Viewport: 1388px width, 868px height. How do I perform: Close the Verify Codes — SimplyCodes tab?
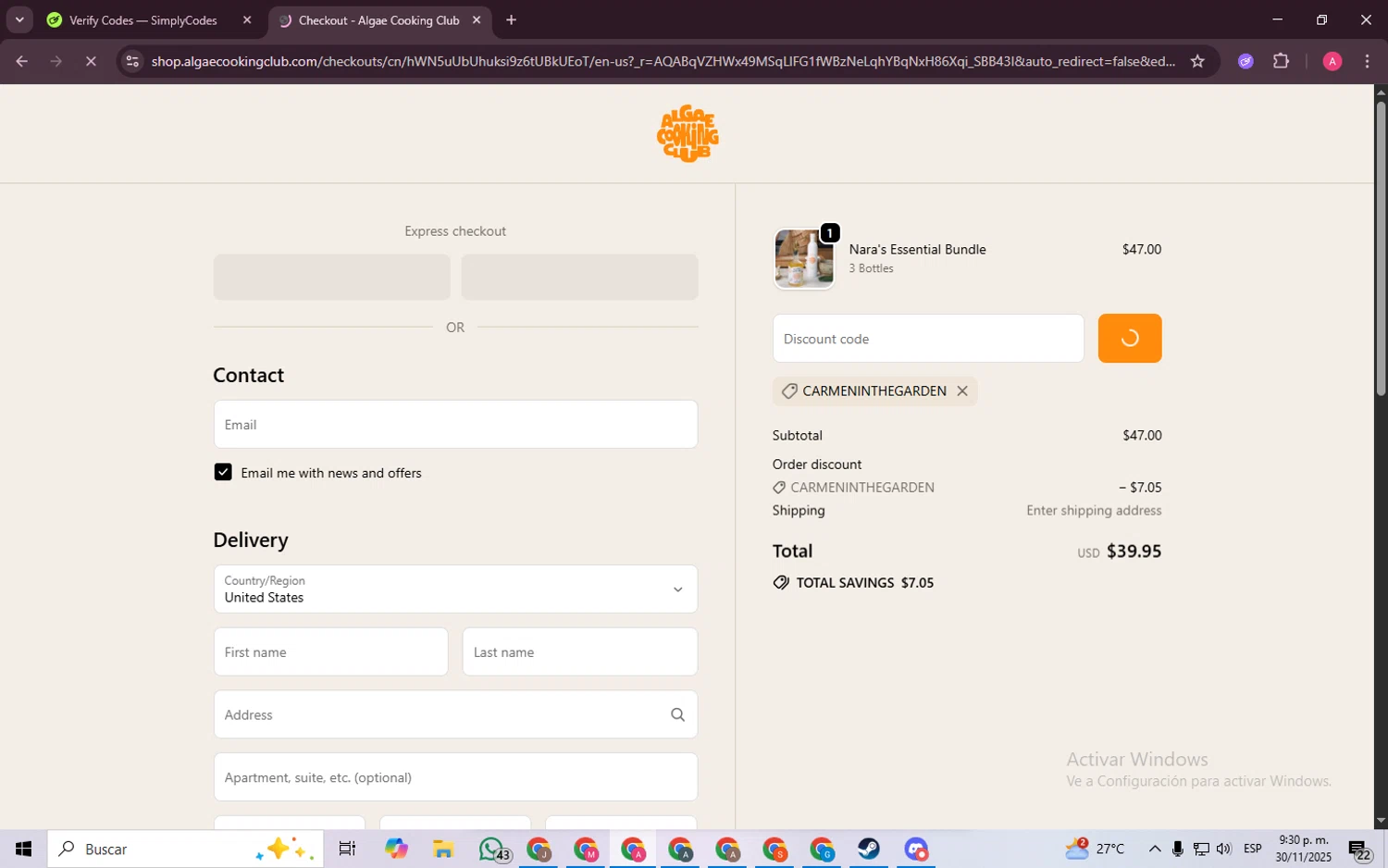(x=247, y=19)
